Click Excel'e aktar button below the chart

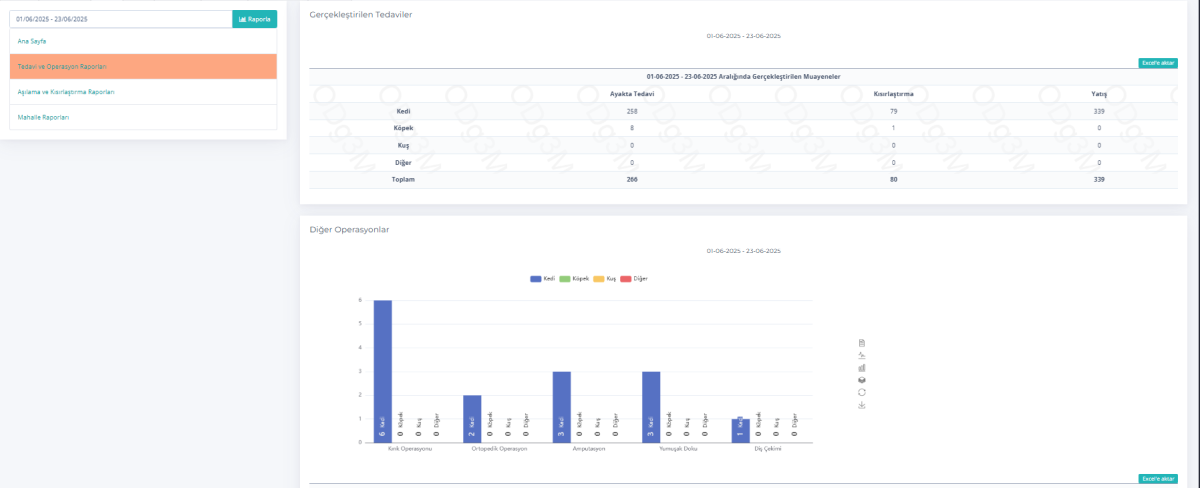coord(1157,479)
